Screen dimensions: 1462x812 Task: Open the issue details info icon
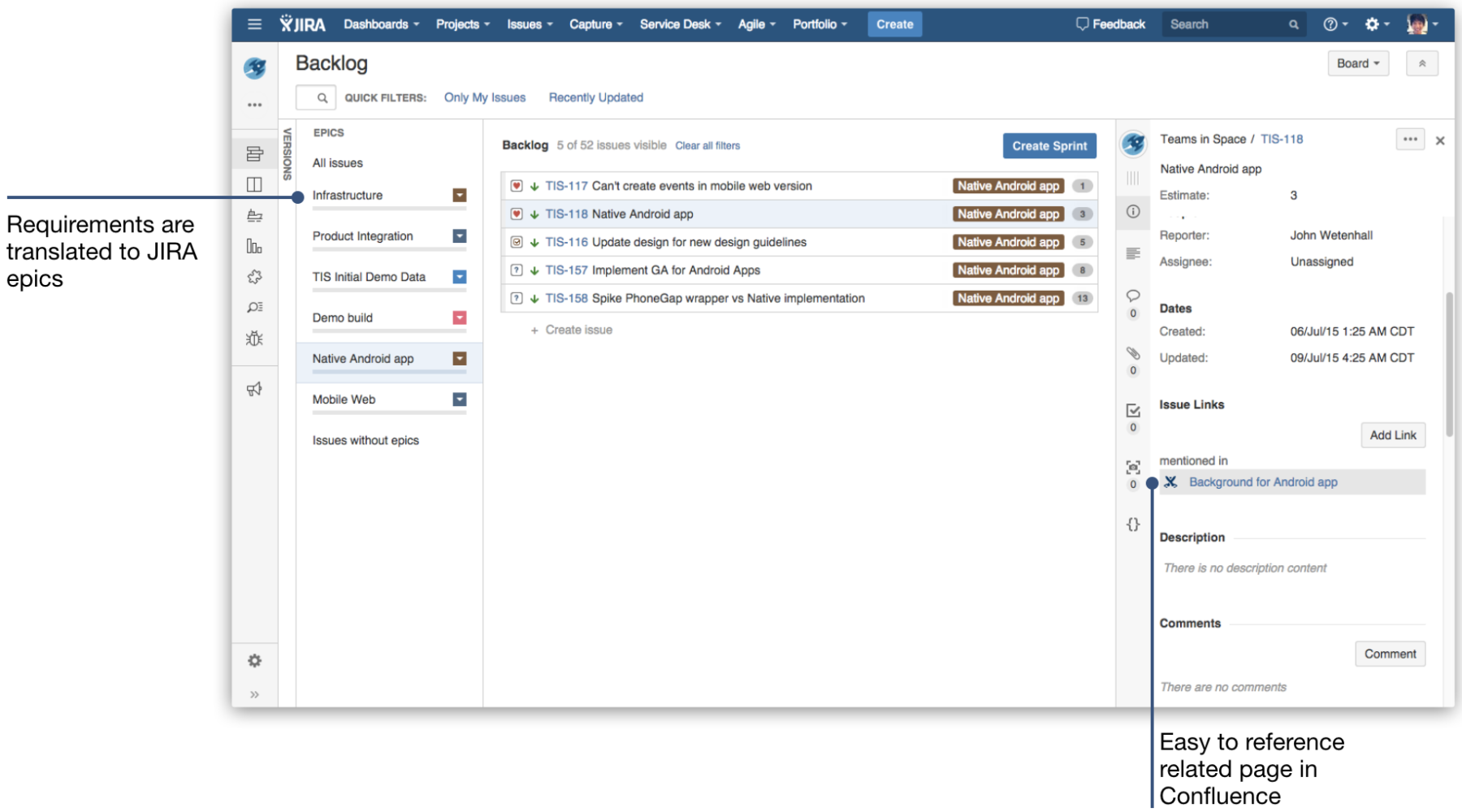coord(1133,212)
